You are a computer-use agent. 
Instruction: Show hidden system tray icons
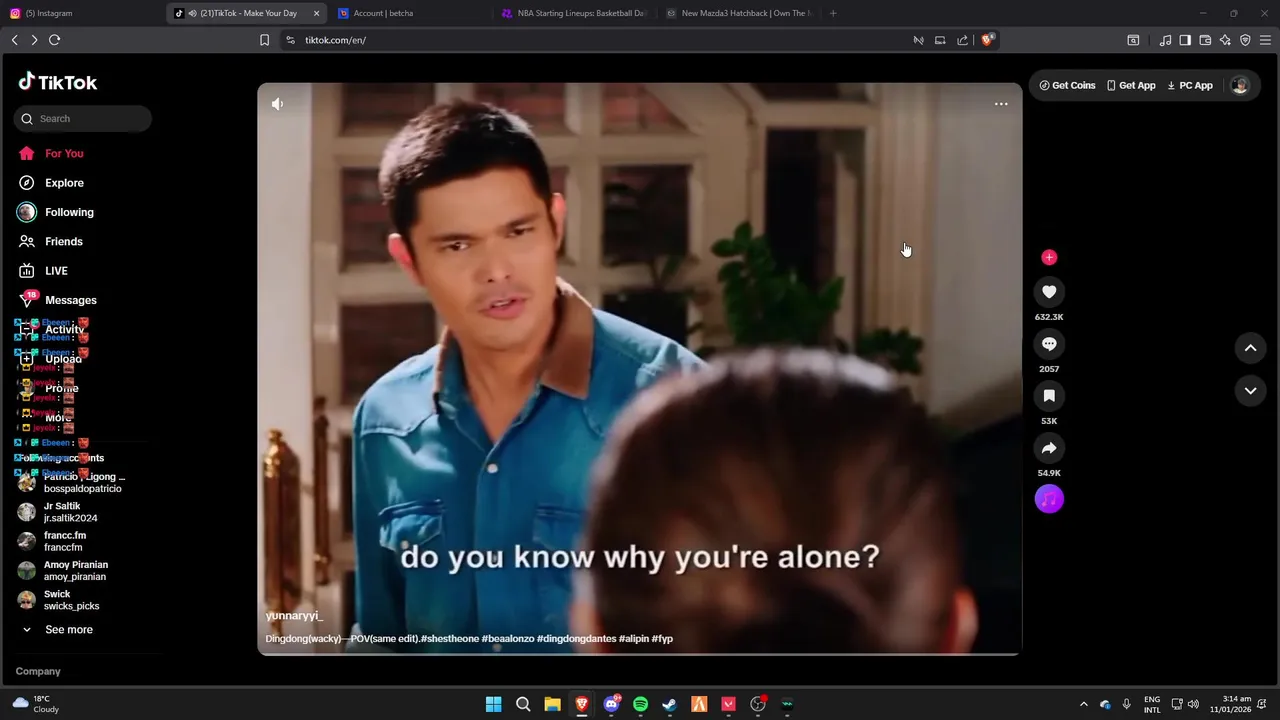pos(1083,704)
